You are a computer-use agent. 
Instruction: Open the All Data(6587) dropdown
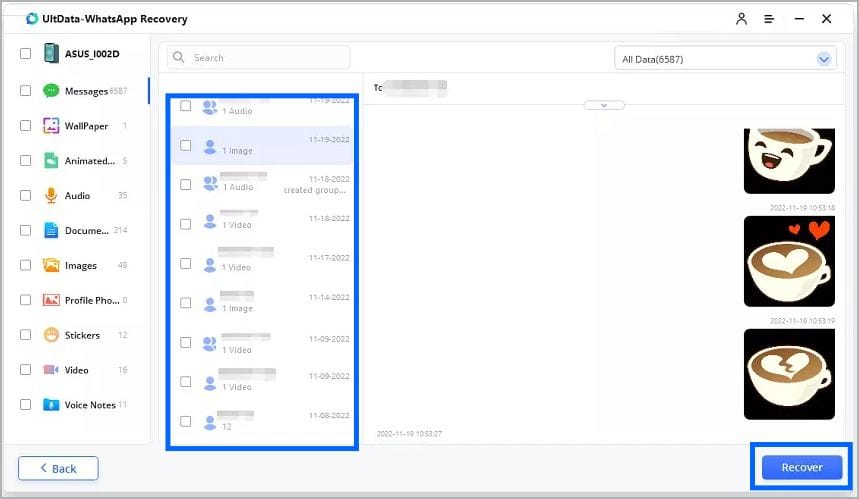pos(724,59)
